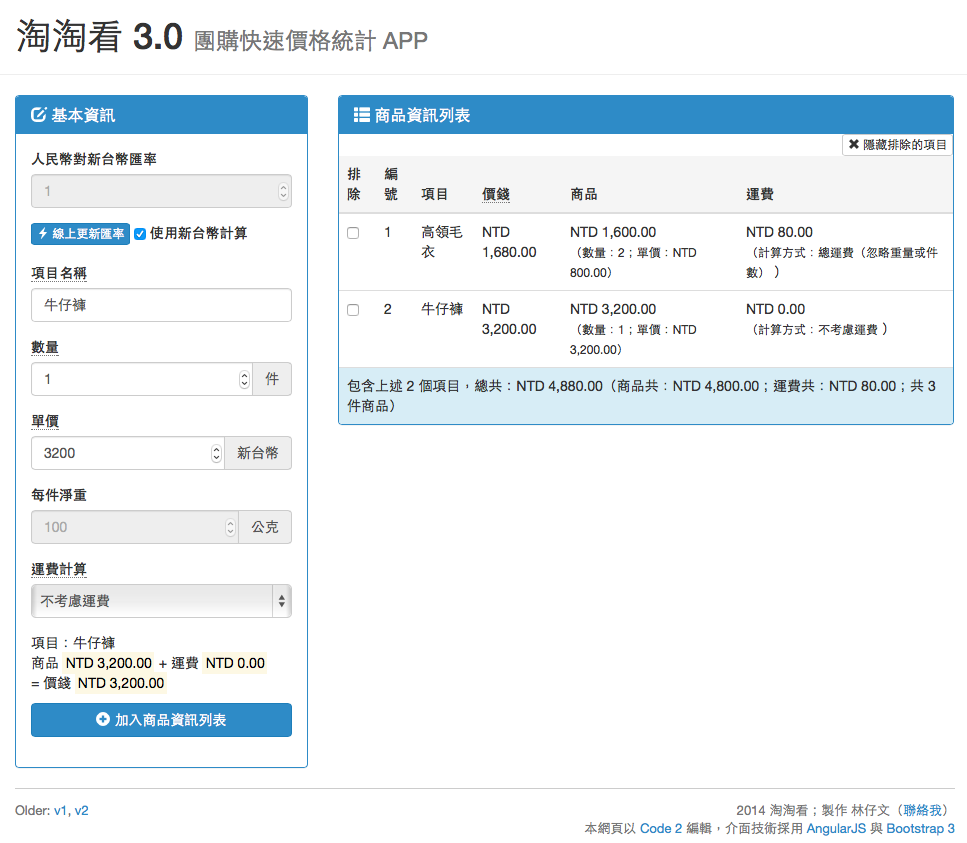Check the exclude box for item 1 高領毛衣

point(353,233)
